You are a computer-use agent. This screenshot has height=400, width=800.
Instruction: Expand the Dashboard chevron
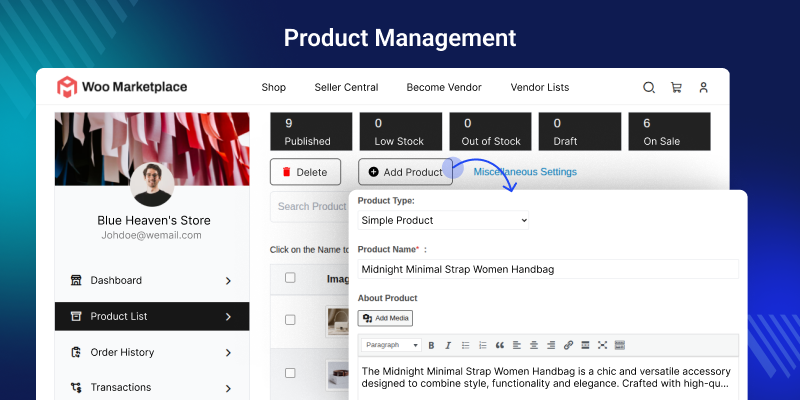click(228, 281)
